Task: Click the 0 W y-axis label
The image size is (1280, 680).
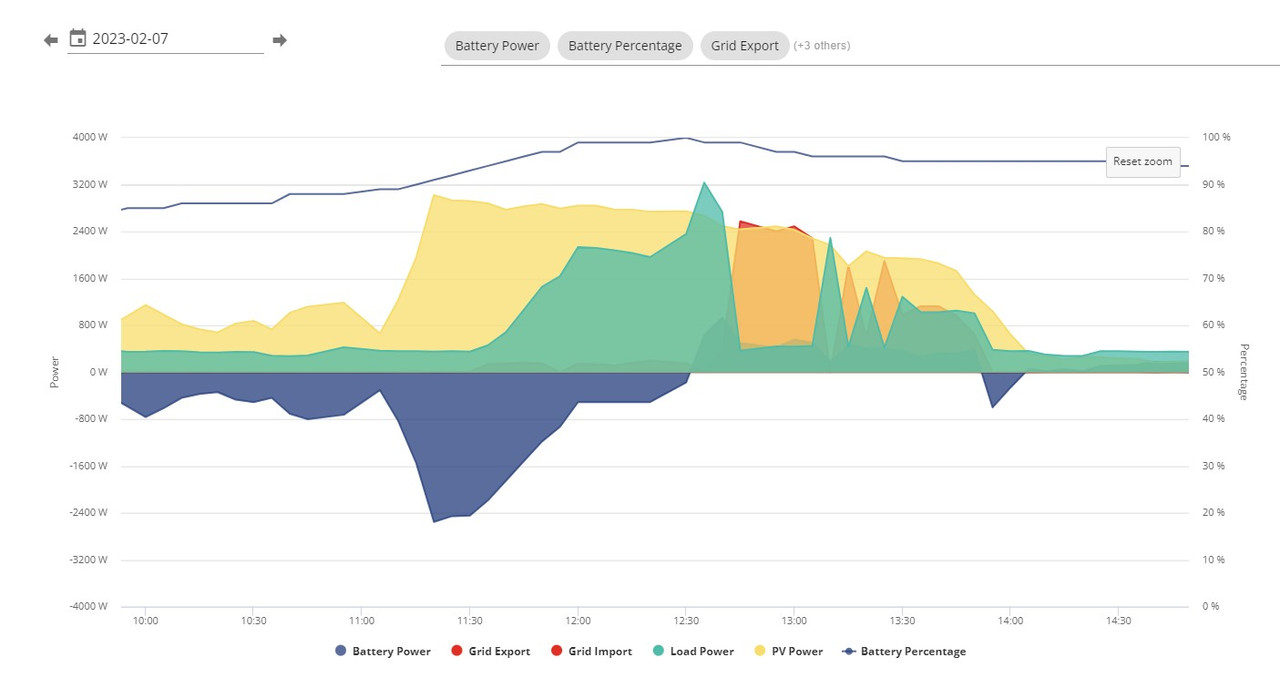Action: click(x=99, y=372)
